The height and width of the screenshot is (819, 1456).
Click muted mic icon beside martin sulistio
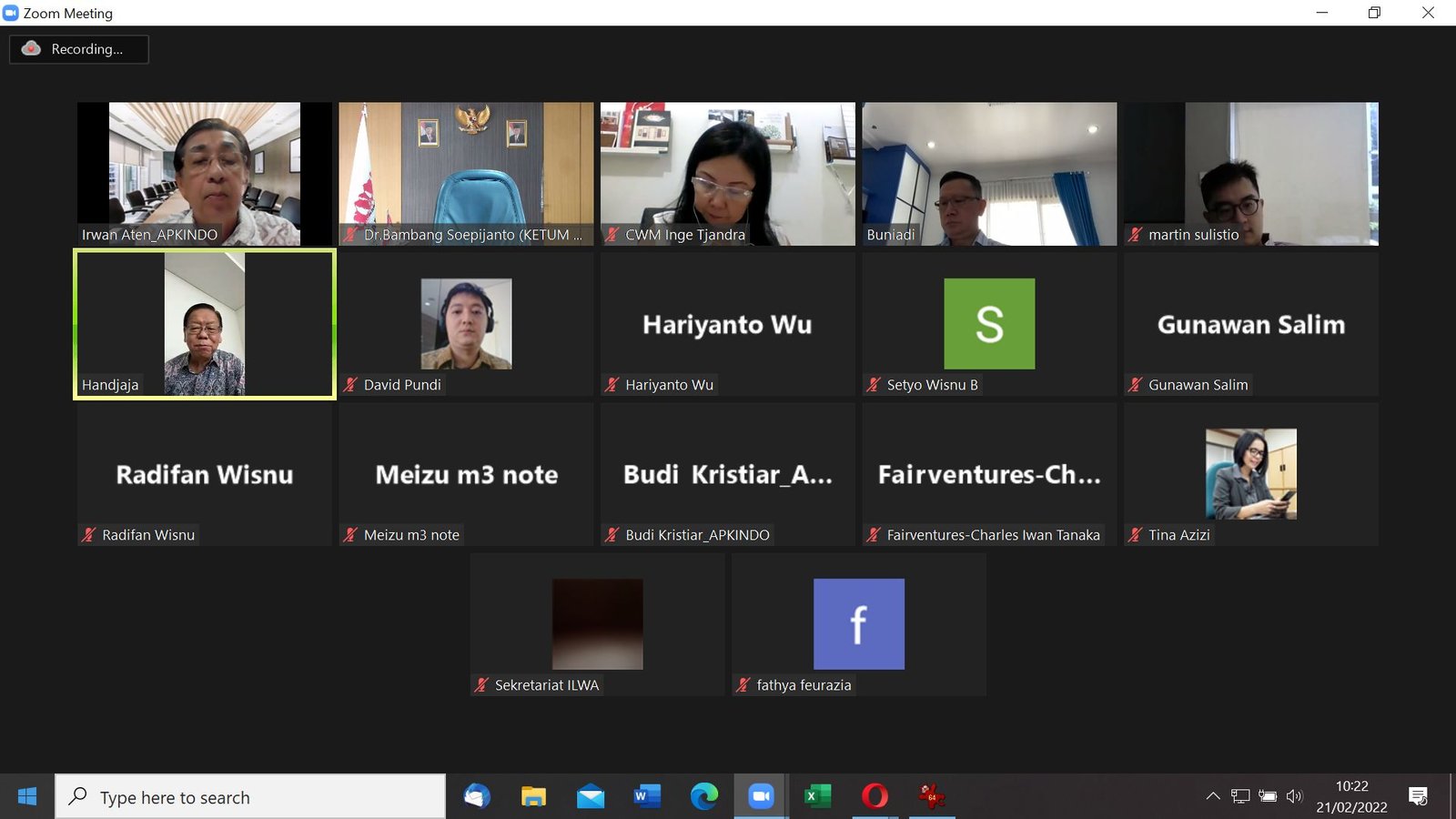1135,235
